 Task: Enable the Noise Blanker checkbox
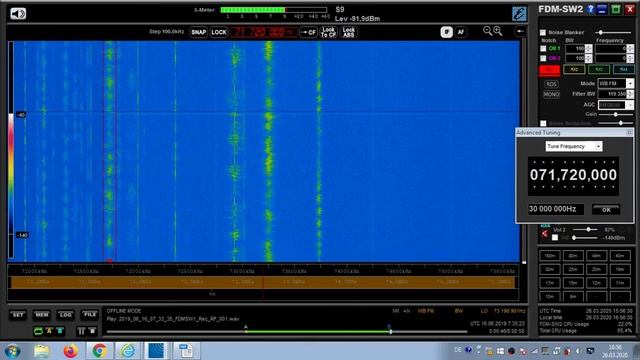543,33
